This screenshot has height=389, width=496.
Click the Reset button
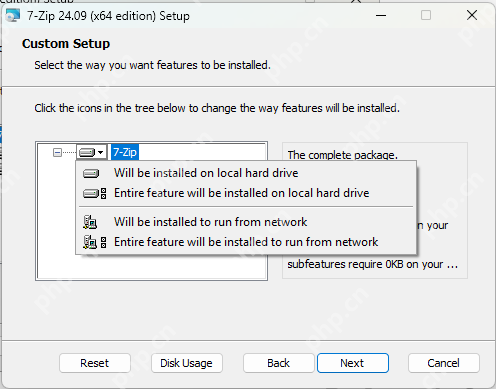pyautogui.click(x=95, y=363)
